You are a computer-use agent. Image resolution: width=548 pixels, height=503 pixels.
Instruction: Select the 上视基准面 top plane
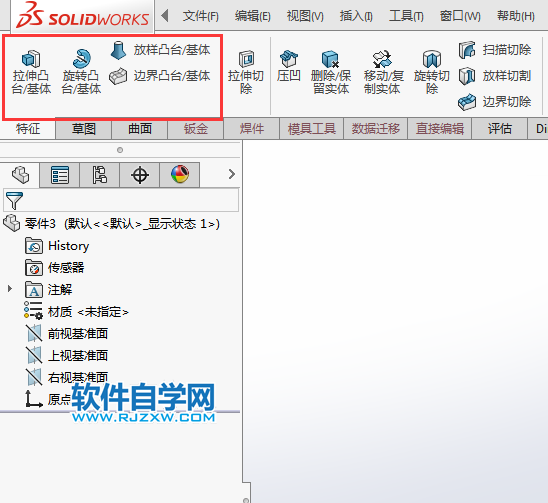(x=67, y=355)
